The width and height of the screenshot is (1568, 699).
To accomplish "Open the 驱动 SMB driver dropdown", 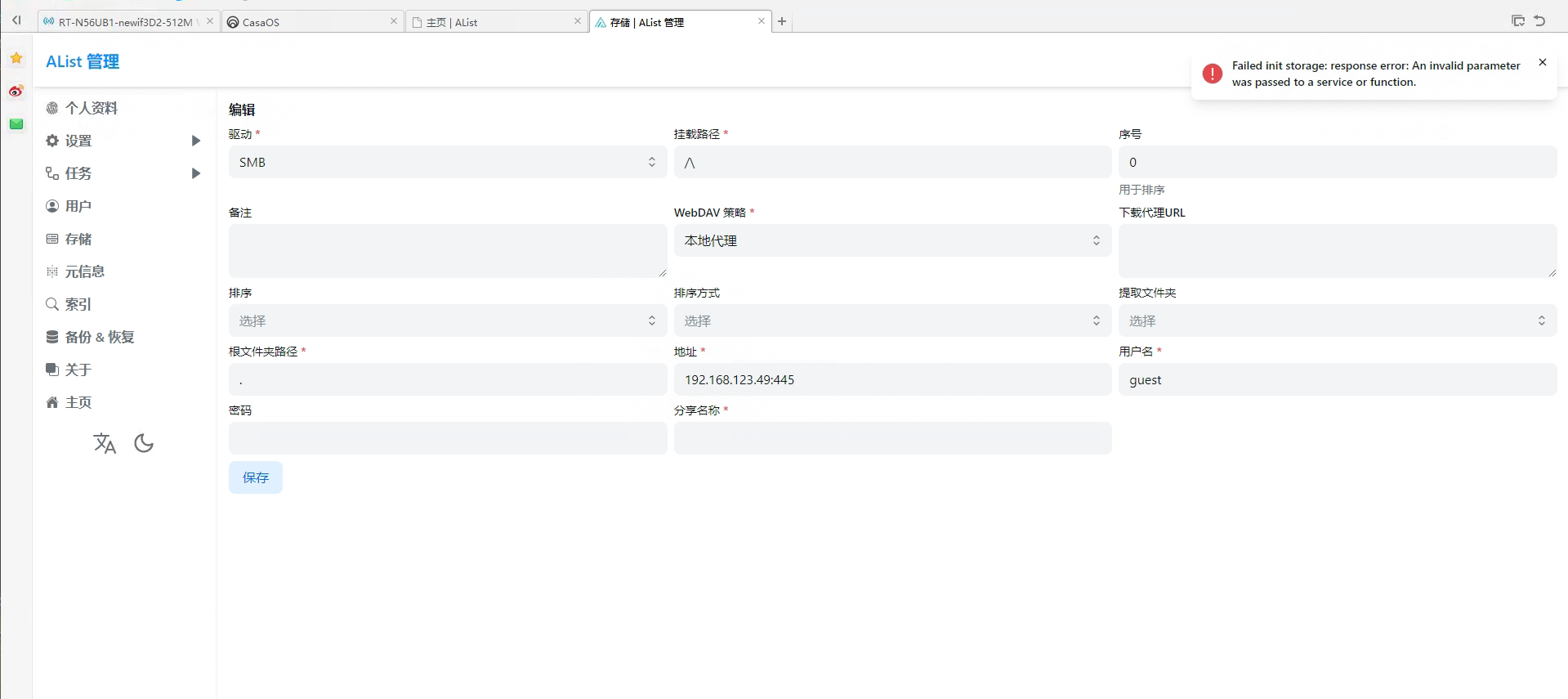I will tap(448, 162).
